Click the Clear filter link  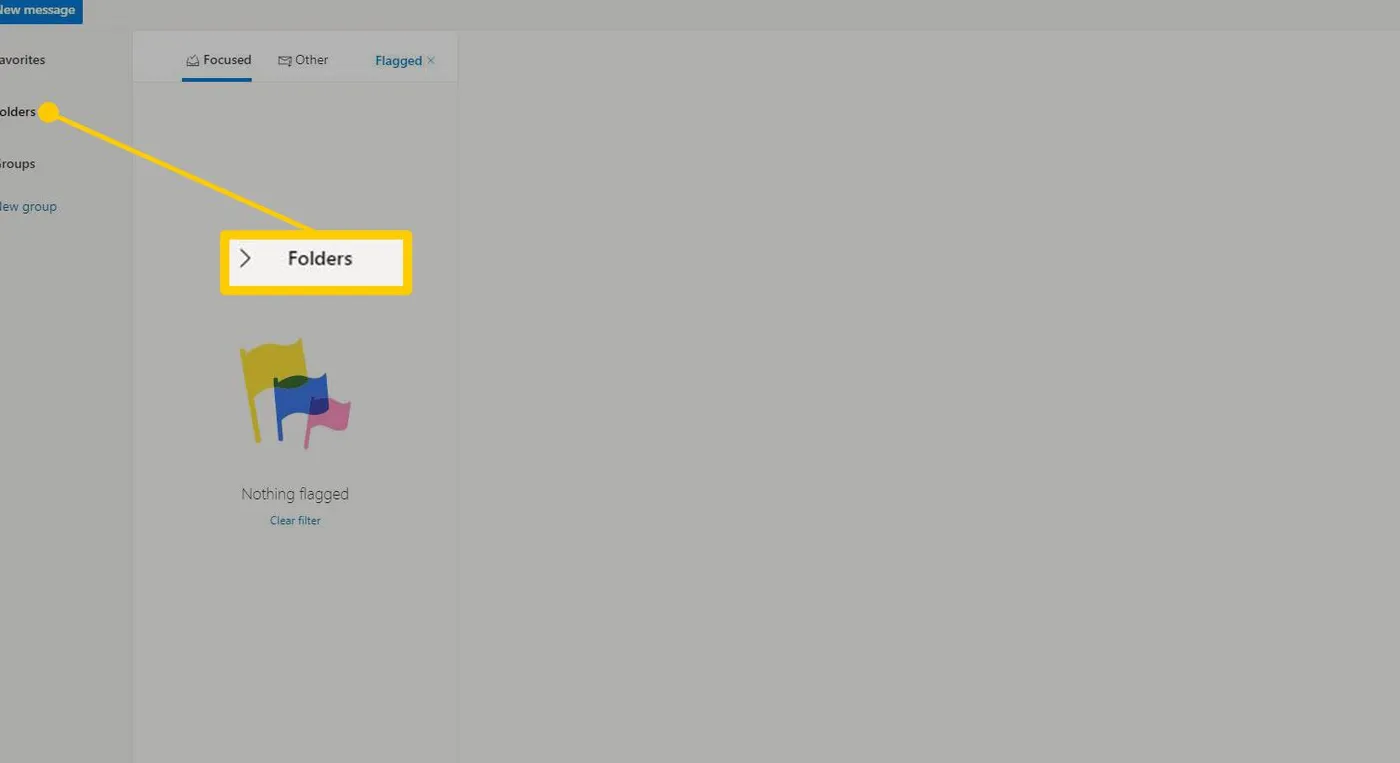tap(295, 520)
